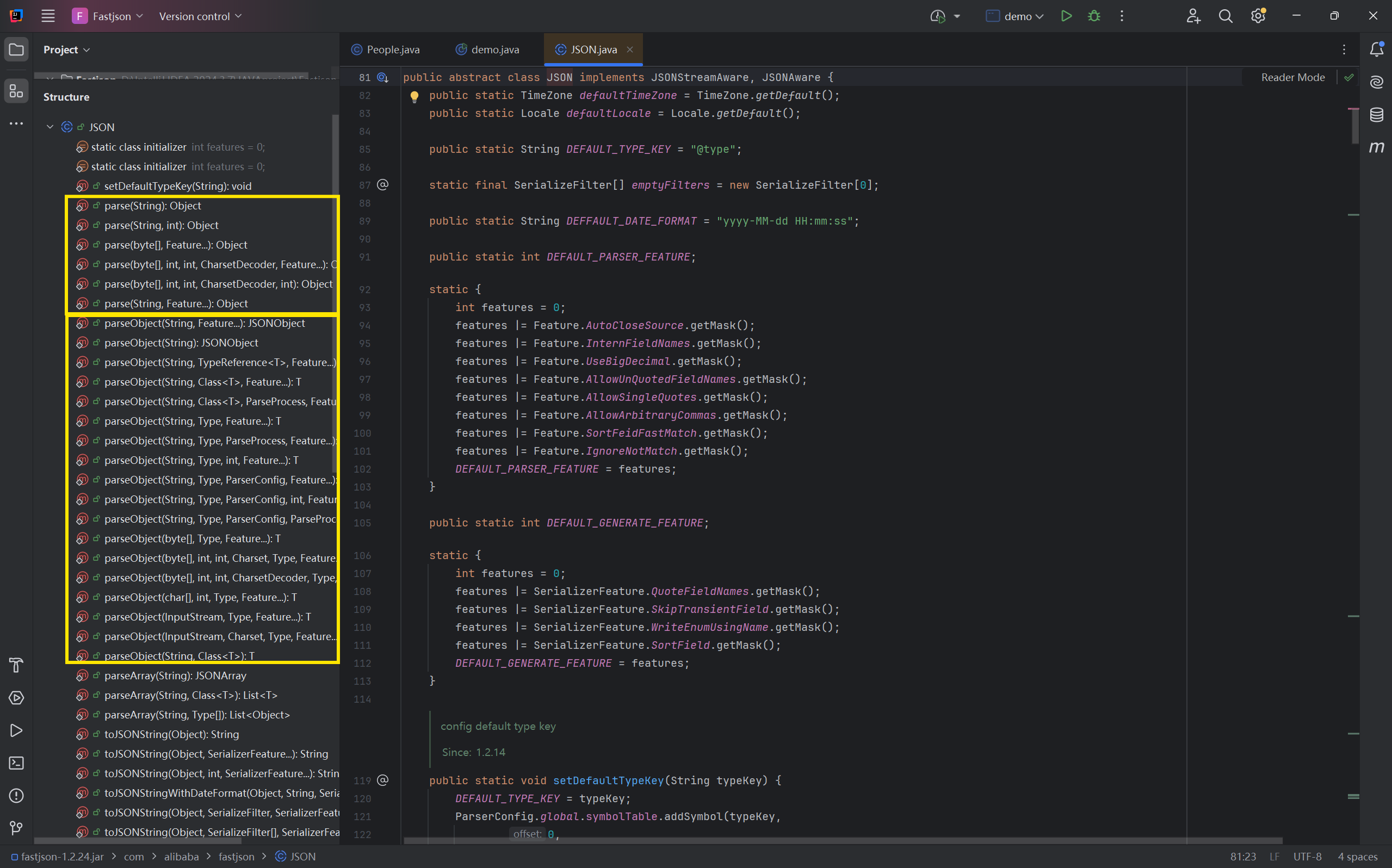Change indent setting 4 spaces
The width and height of the screenshot is (1392, 868).
pos(1358,857)
